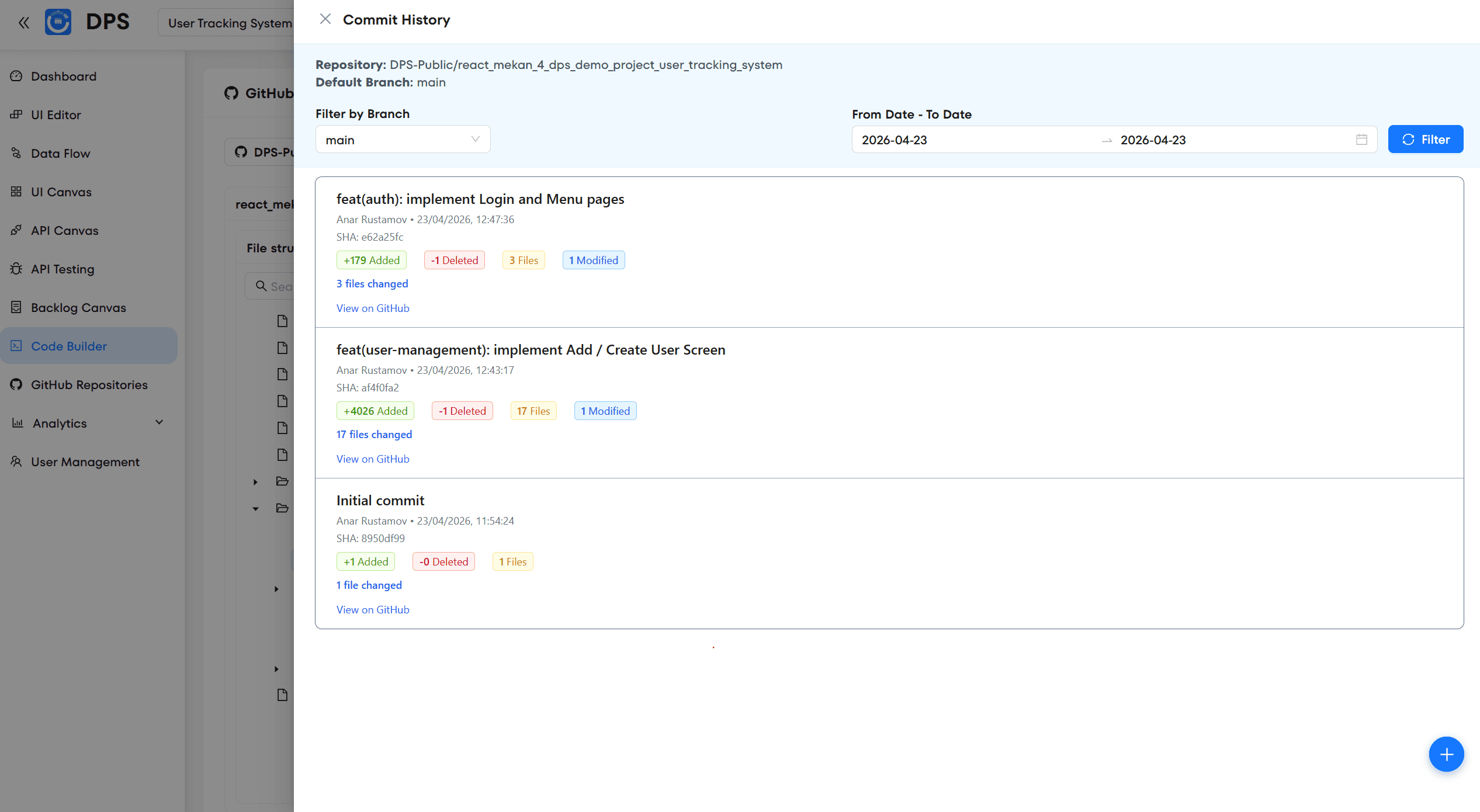
Task: Click the repository path text
Action: pos(586,65)
